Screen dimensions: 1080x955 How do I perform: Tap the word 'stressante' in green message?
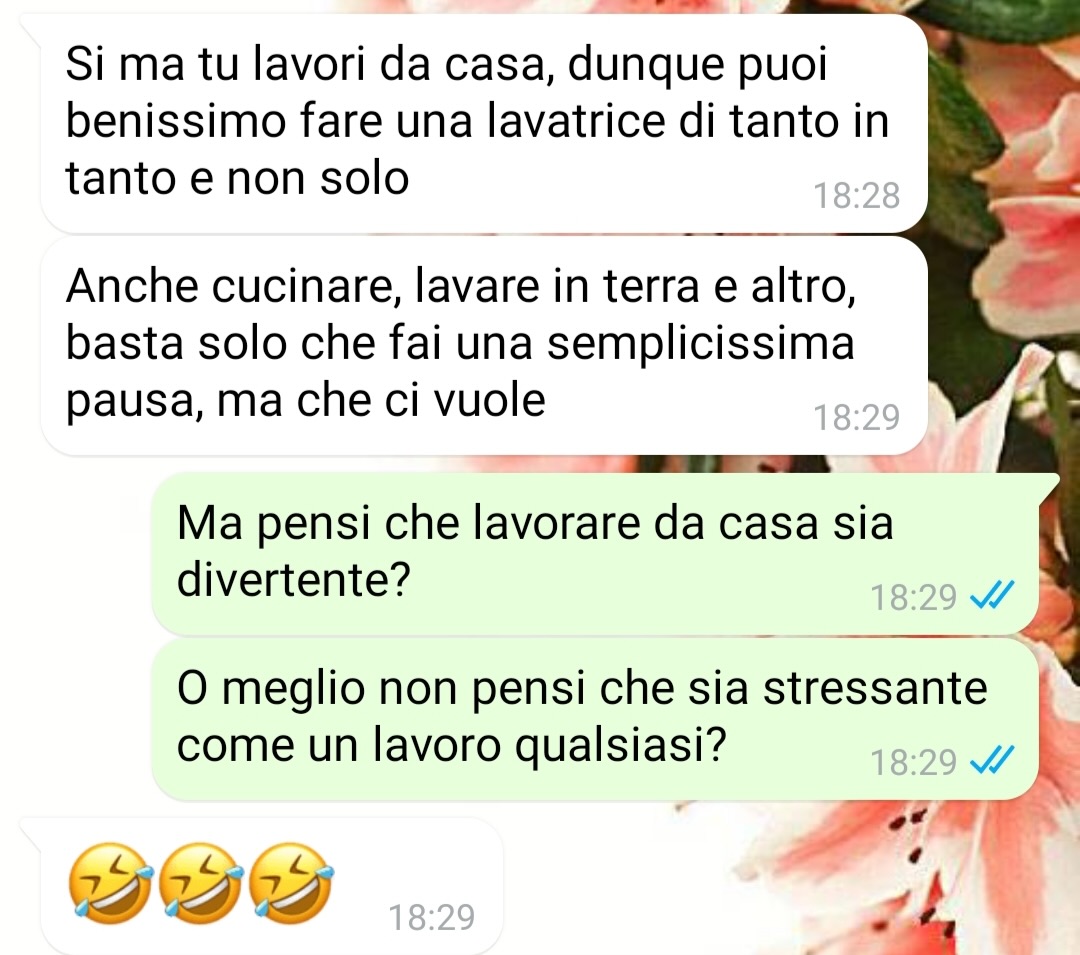(x=875, y=687)
